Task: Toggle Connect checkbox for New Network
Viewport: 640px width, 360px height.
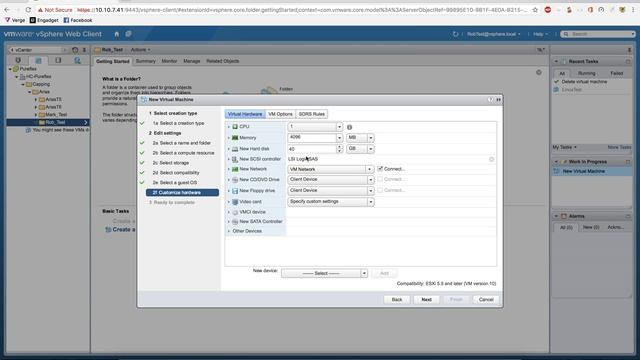Action: [380, 169]
